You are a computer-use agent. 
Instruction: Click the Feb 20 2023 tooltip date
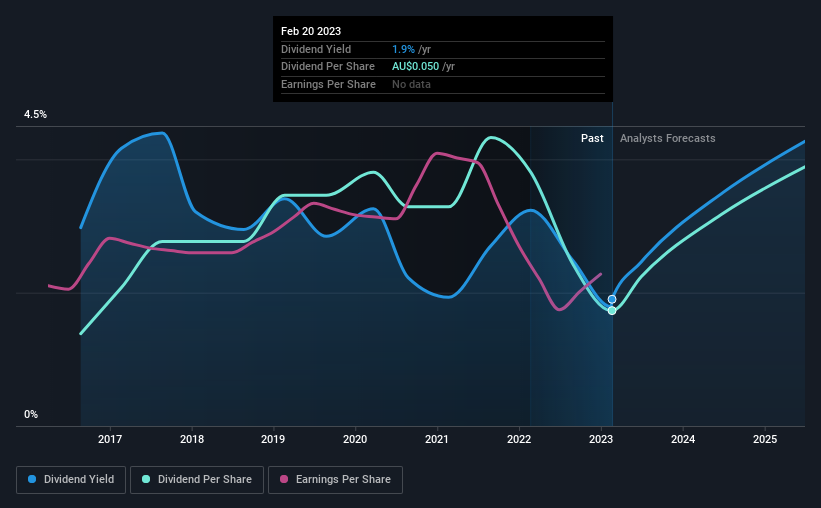click(311, 31)
